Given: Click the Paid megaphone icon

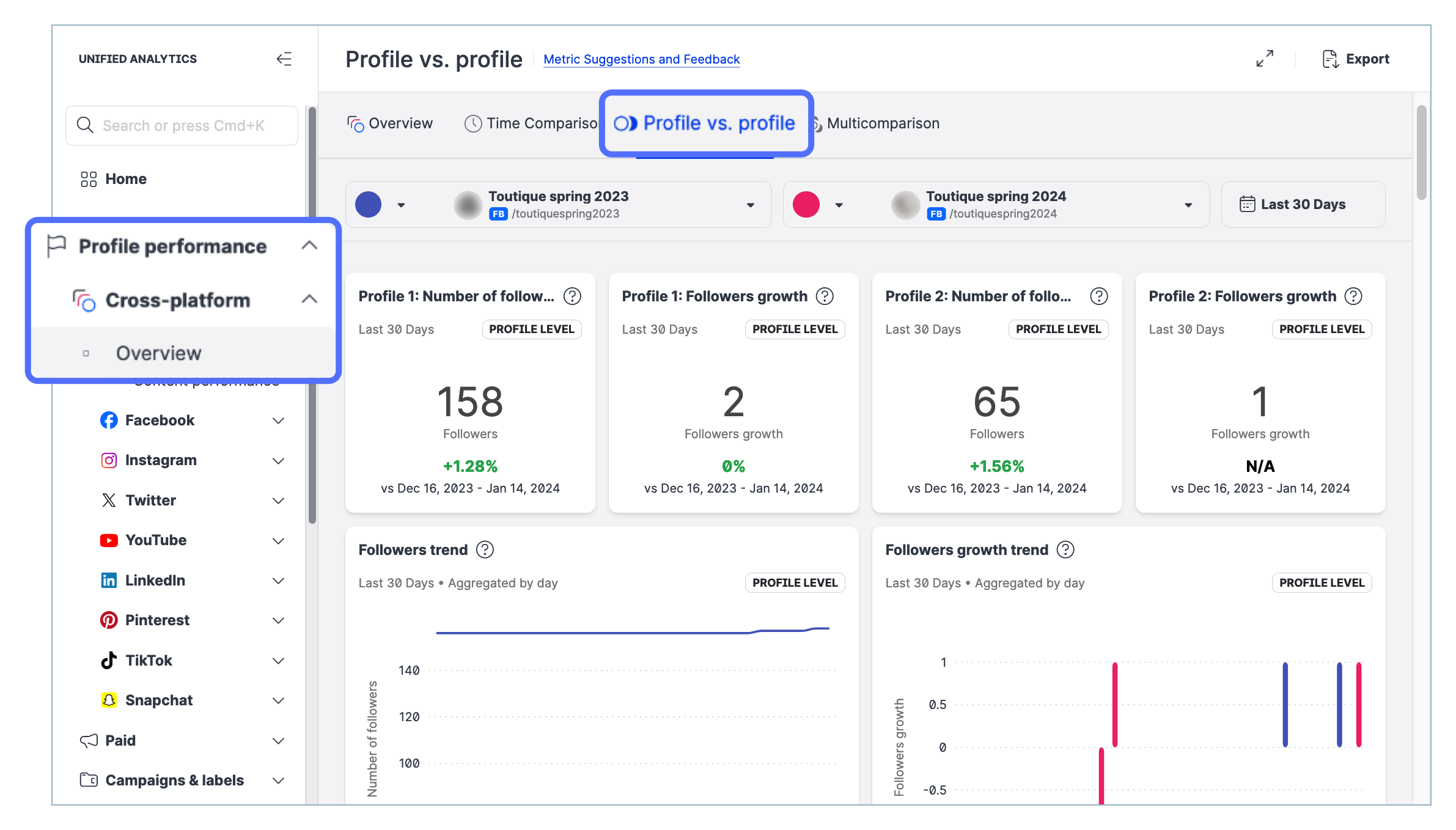Looking at the screenshot, I should (x=89, y=741).
